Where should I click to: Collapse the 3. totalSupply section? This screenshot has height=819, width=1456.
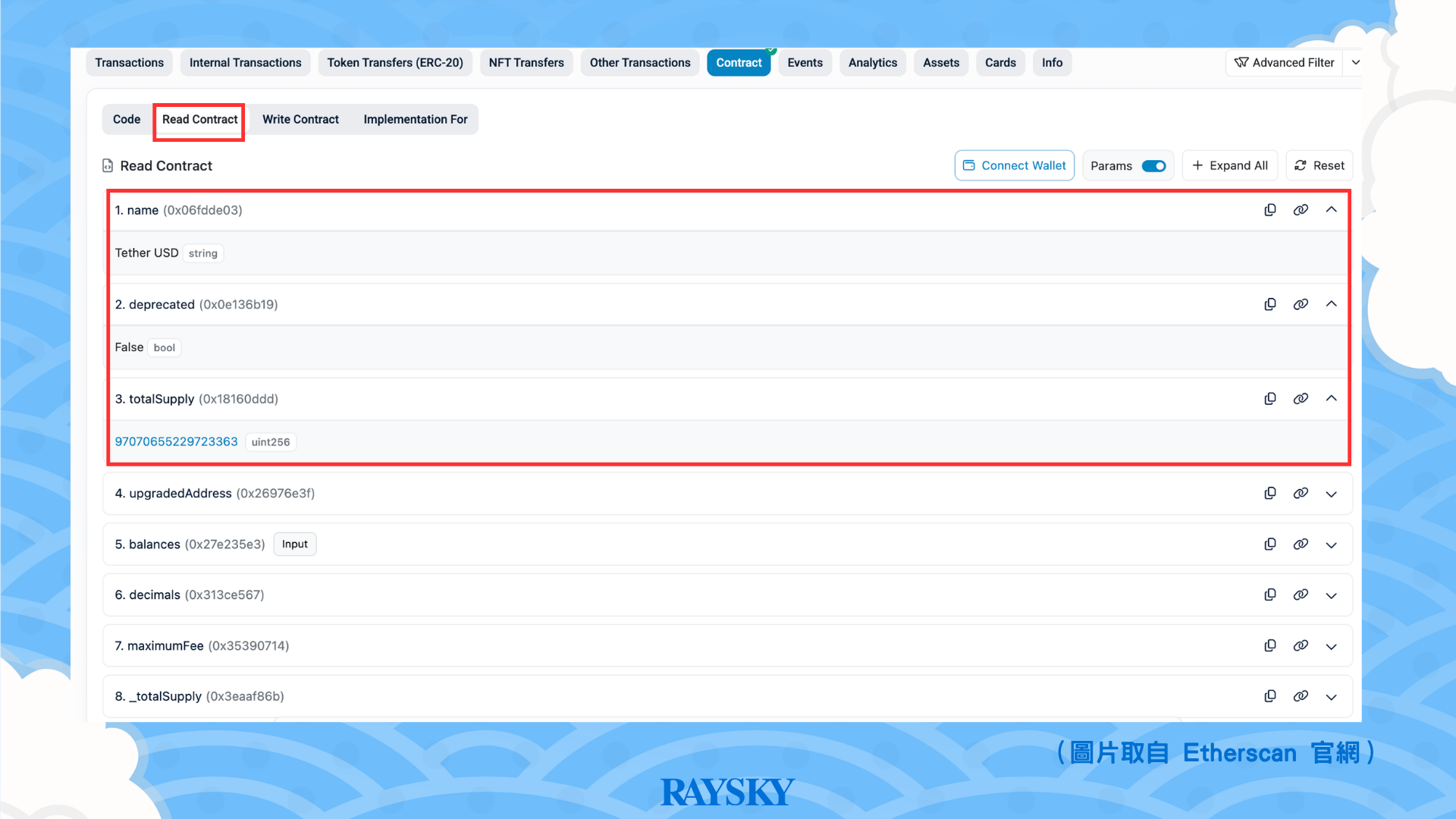coord(1332,399)
